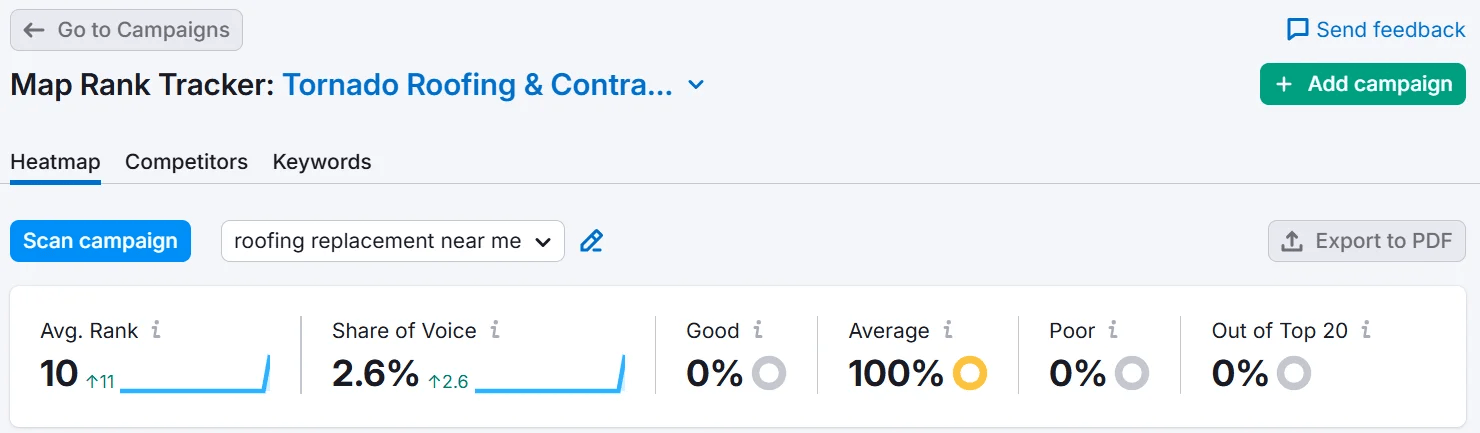
Task: Click the yellow Average 100% ring
Action: tap(969, 374)
